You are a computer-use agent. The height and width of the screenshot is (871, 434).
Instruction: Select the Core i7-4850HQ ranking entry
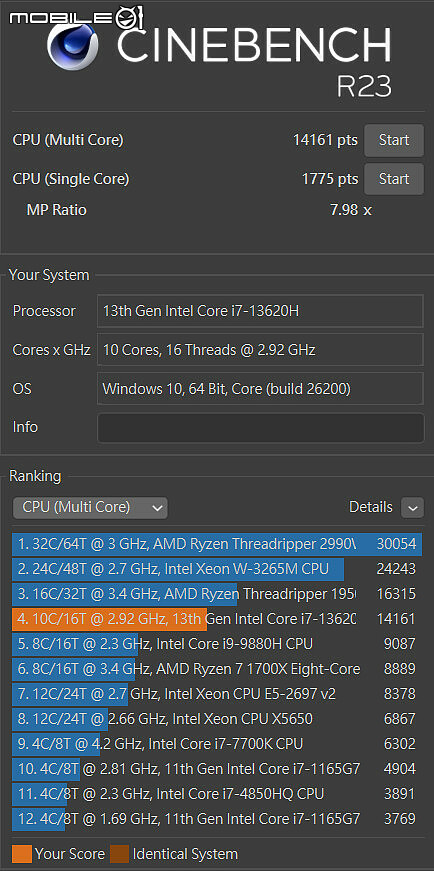217,794
